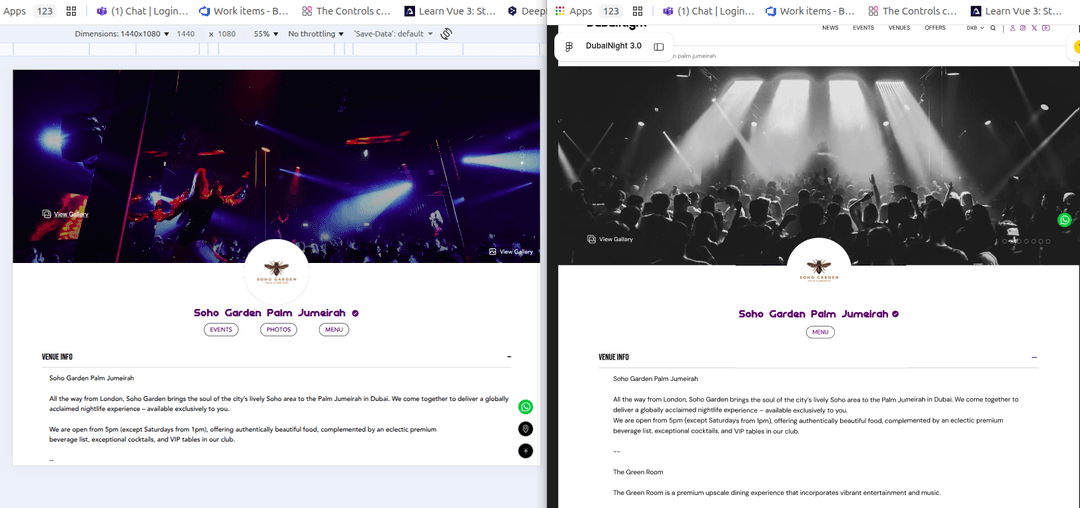The height and width of the screenshot is (508, 1080).
Task: Click green WhatsApp icon on right page
Action: 1065,220
